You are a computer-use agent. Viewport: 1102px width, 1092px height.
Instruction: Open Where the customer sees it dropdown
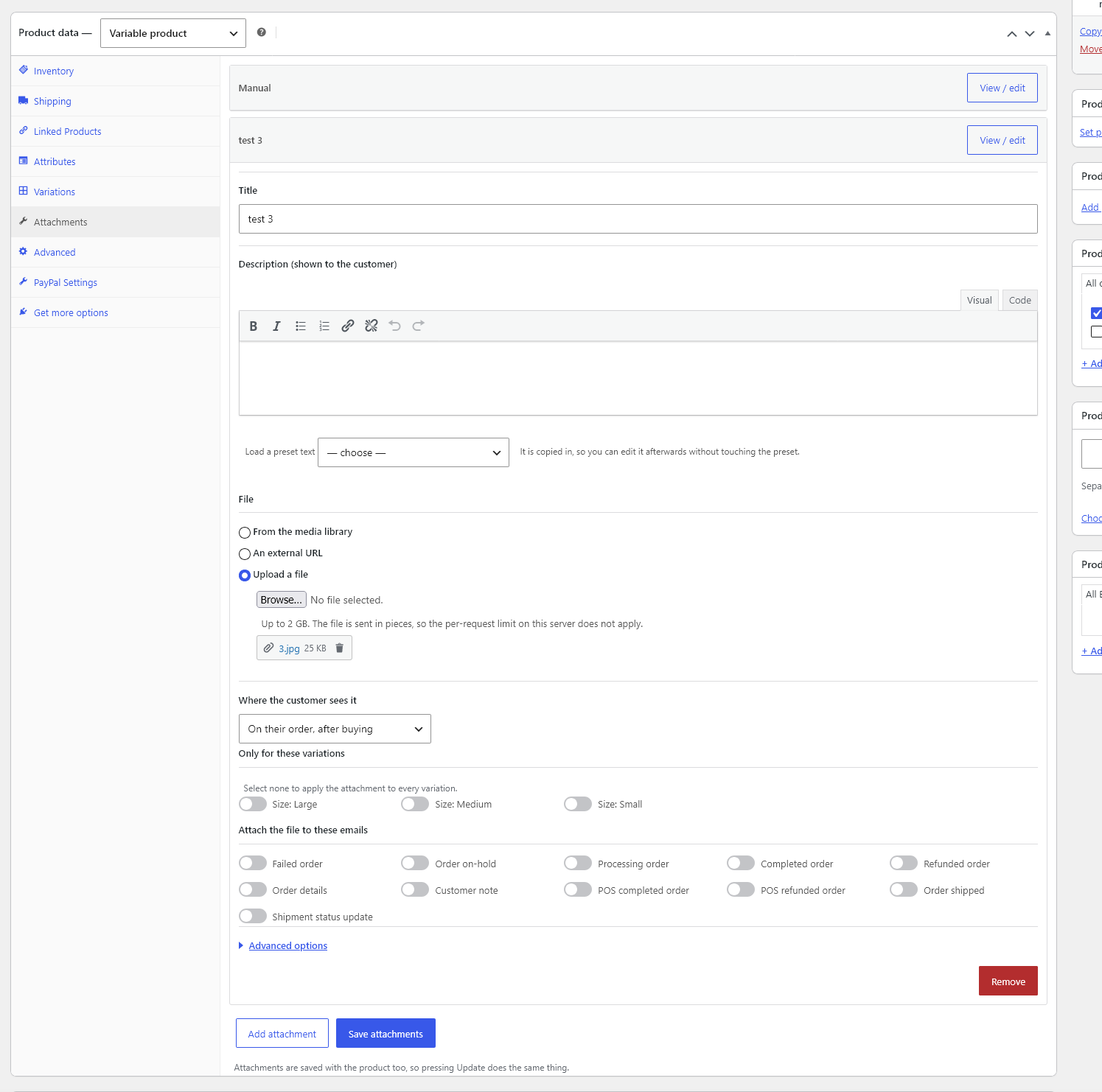click(x=335, y=729)
